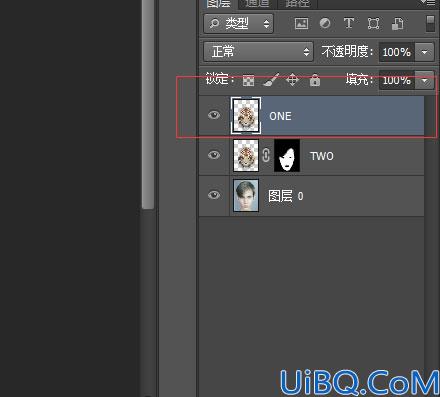440x397 pixels.
Task: Open 填充 fill slider arrow
Action: (424, 80)
